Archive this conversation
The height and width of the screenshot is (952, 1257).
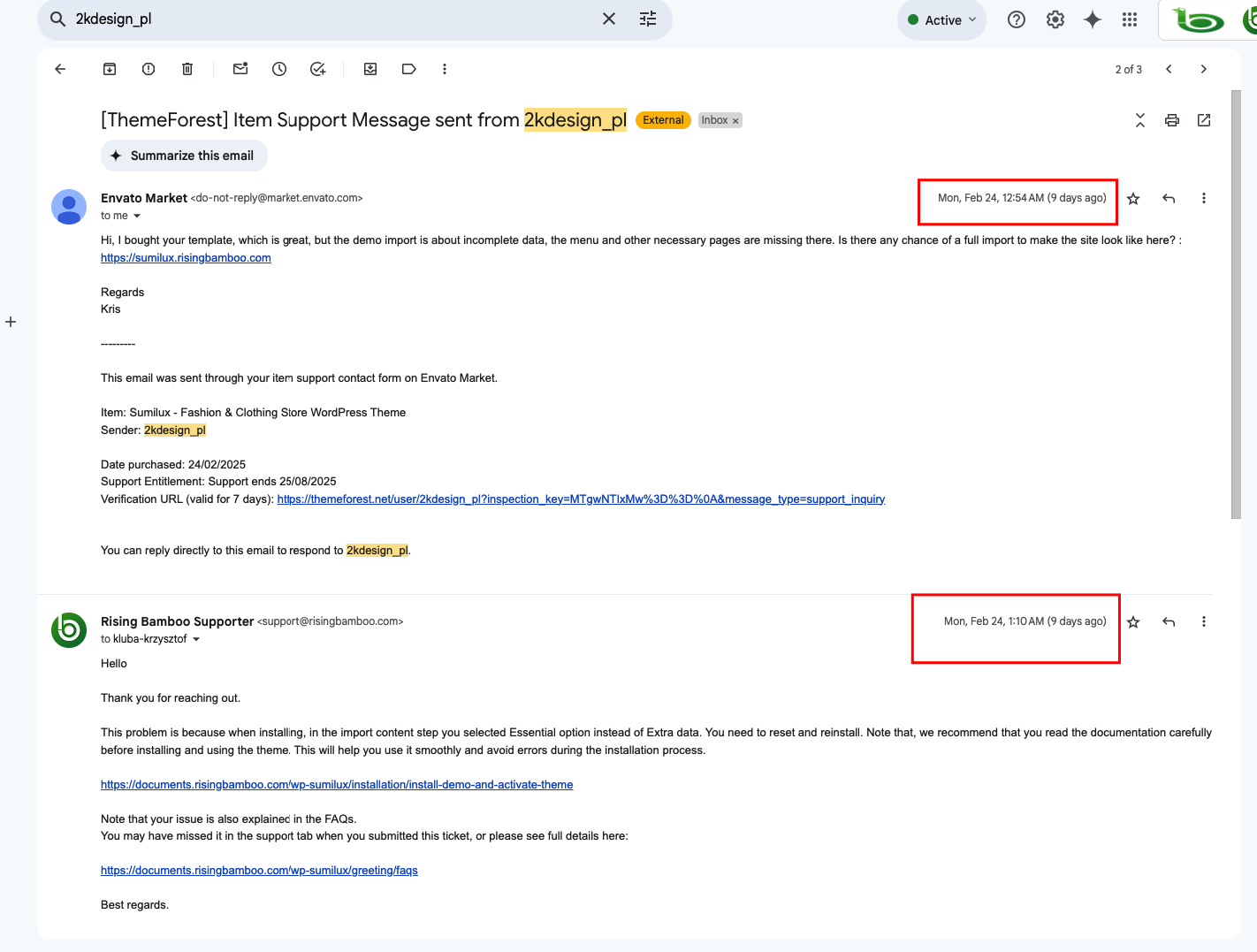click(110, 69)
